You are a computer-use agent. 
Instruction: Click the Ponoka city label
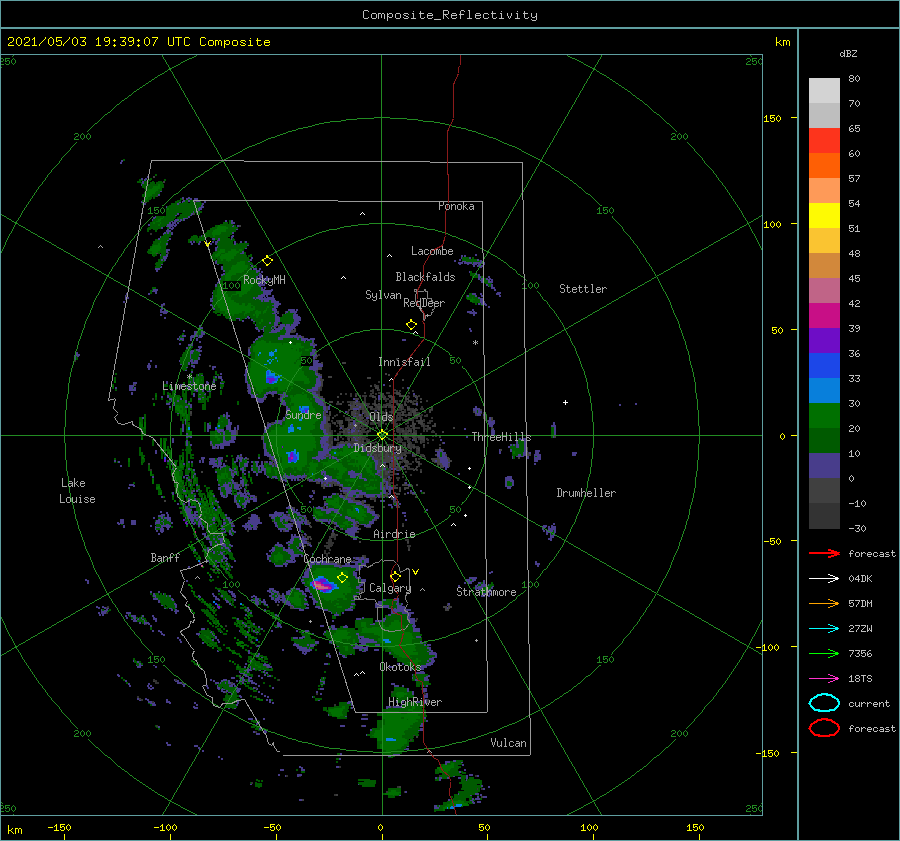[456, 206]
